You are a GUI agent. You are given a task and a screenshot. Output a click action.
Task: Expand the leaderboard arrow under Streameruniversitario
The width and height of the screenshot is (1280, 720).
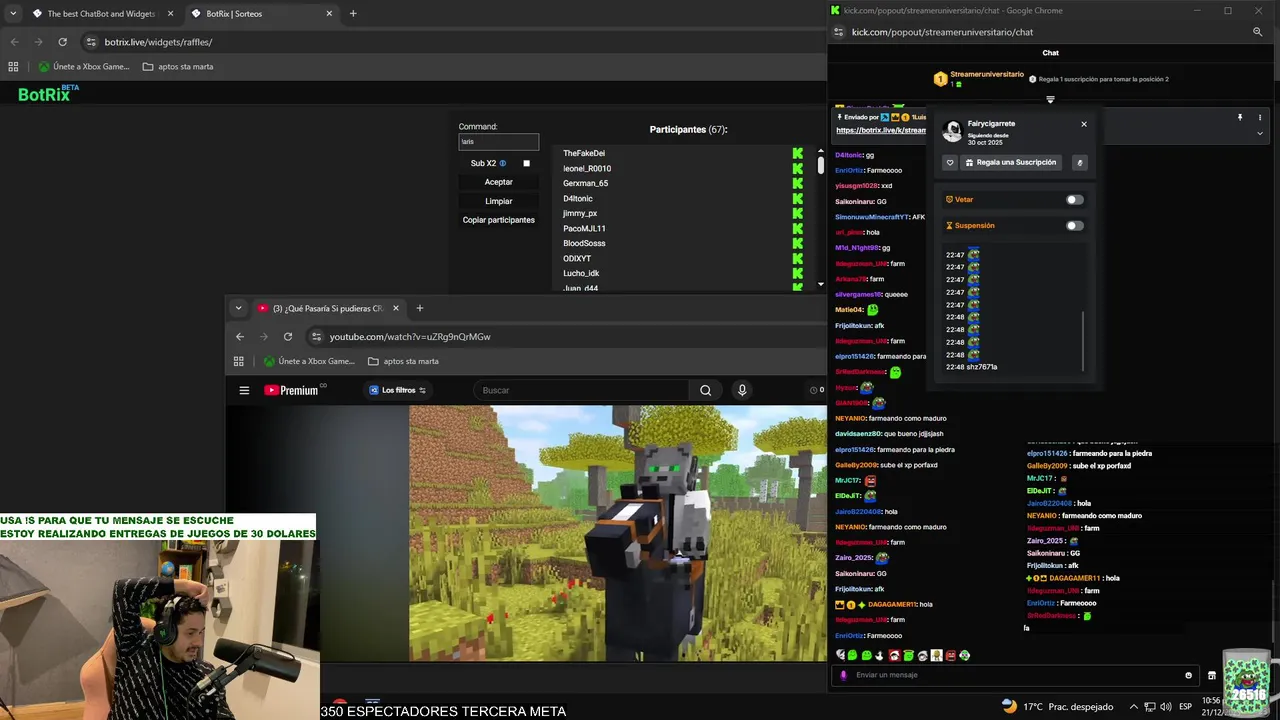pyautogui.click(x=1050, y=99)
